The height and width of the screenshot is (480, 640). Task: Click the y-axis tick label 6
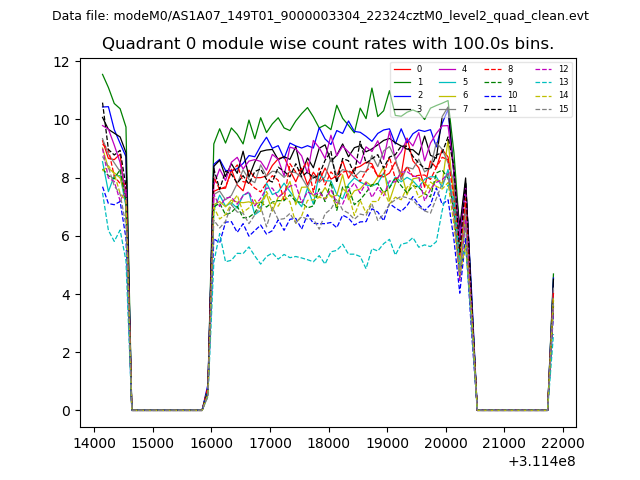point(66,236)
